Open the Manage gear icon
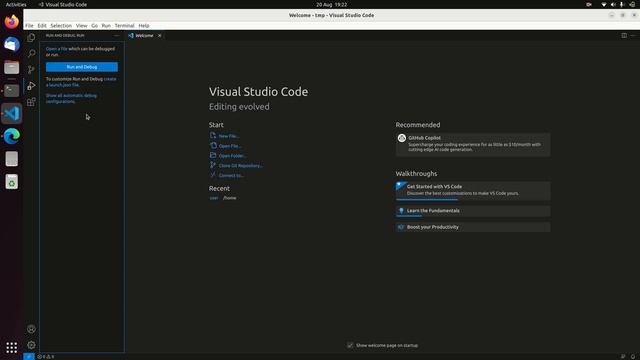The height and width of the screenshot is (360, 640). (31, 345)
